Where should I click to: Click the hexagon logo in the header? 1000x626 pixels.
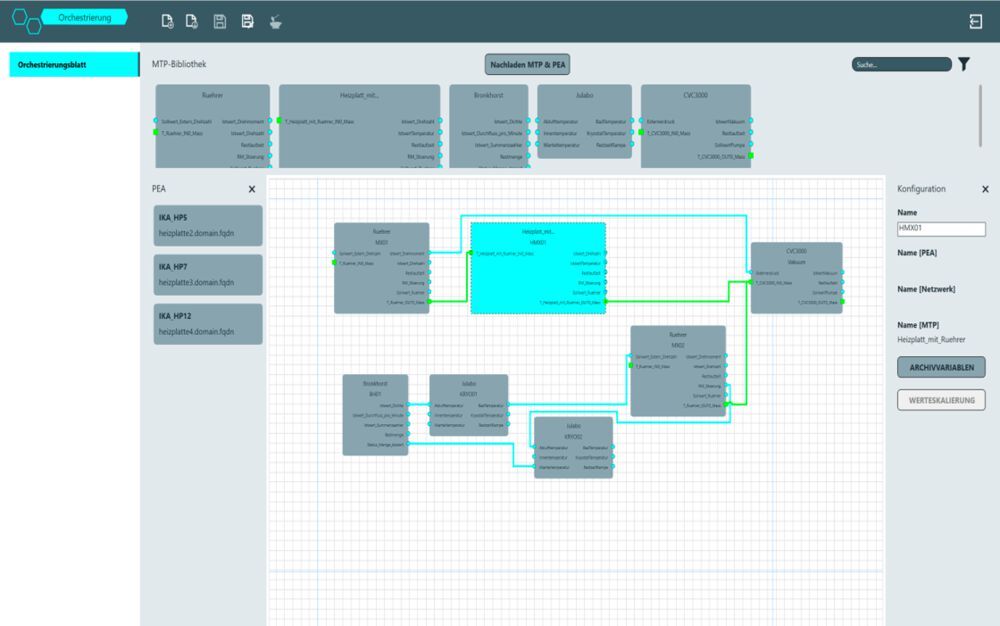[25, 20]
